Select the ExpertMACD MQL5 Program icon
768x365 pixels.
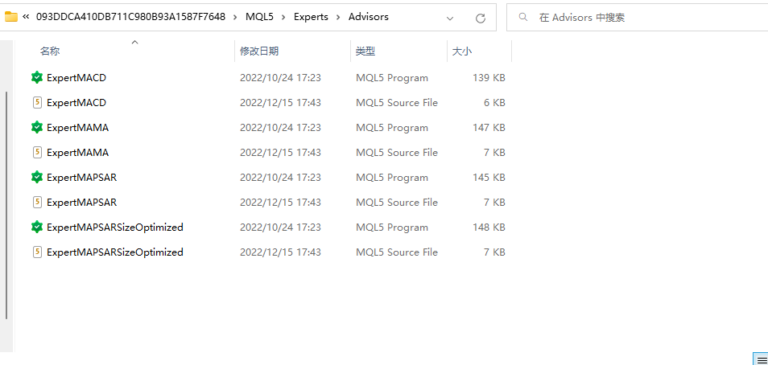(37, 77)
